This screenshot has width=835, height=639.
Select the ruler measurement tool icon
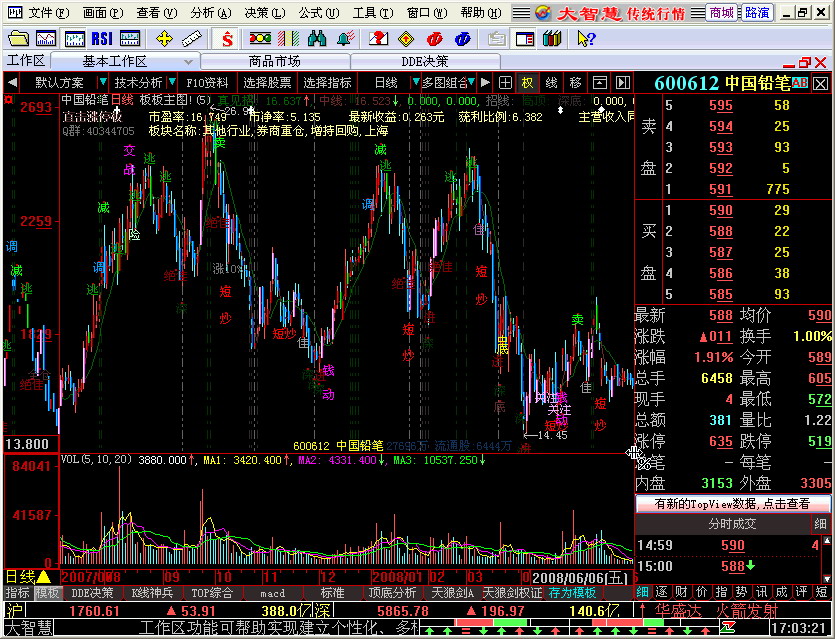tap(192, 38)
